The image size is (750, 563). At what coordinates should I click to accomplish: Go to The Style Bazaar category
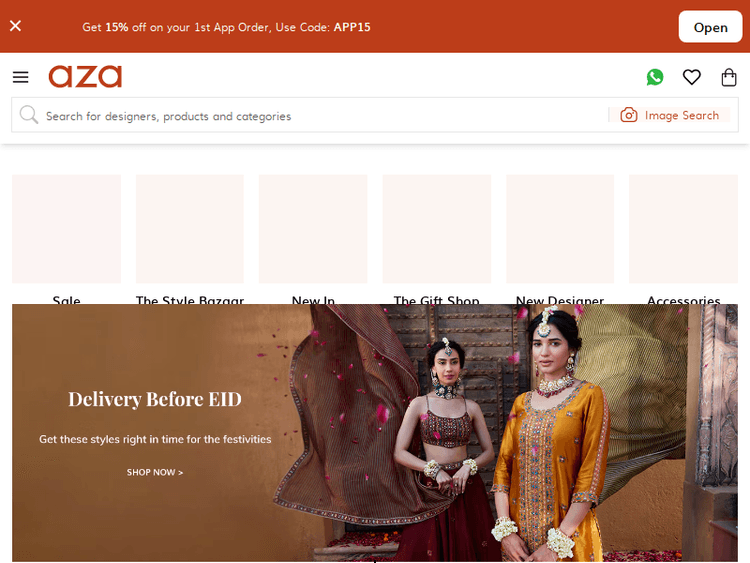coord(190,230)
